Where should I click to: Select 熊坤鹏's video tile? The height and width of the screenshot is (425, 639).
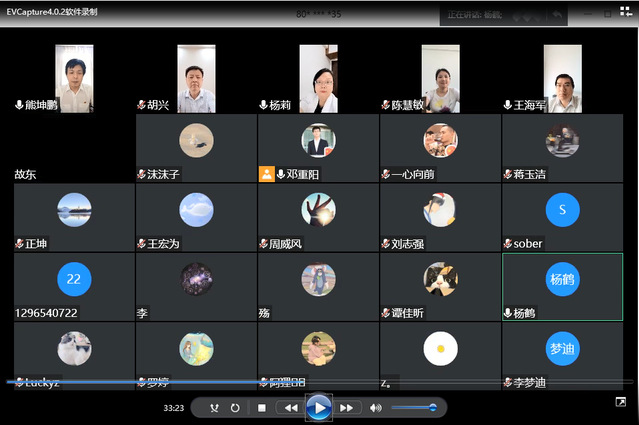(75, 78)
